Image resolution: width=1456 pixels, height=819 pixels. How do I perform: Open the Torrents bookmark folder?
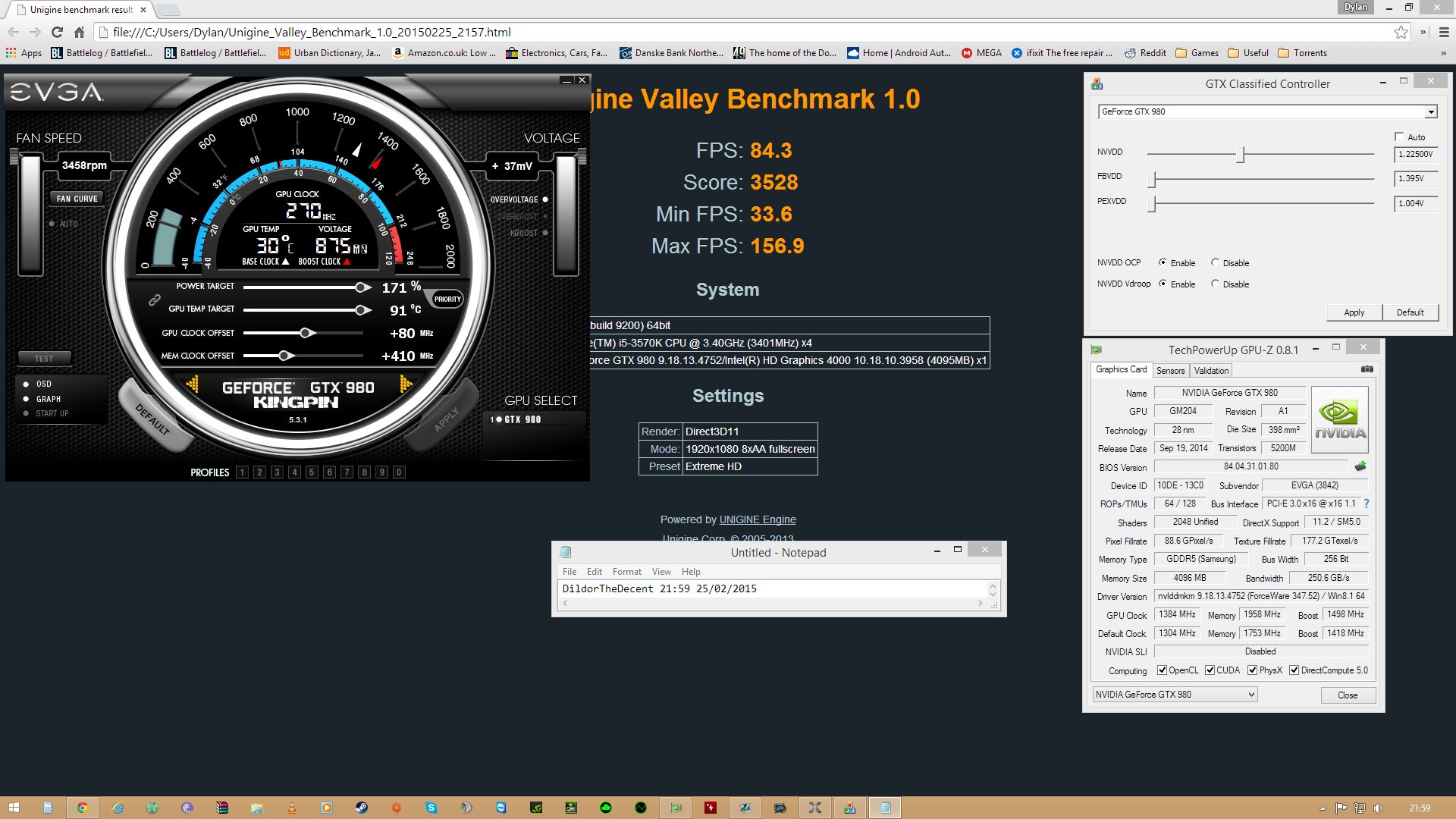pyautogui.click(x=1303, y=52)
